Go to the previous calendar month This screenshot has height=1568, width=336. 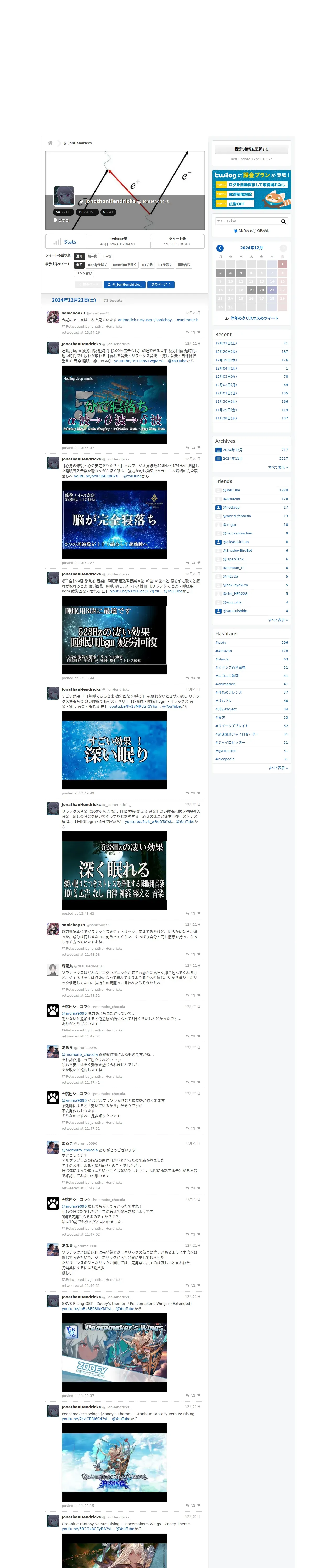pyautogui.click(x=220, y=248)
